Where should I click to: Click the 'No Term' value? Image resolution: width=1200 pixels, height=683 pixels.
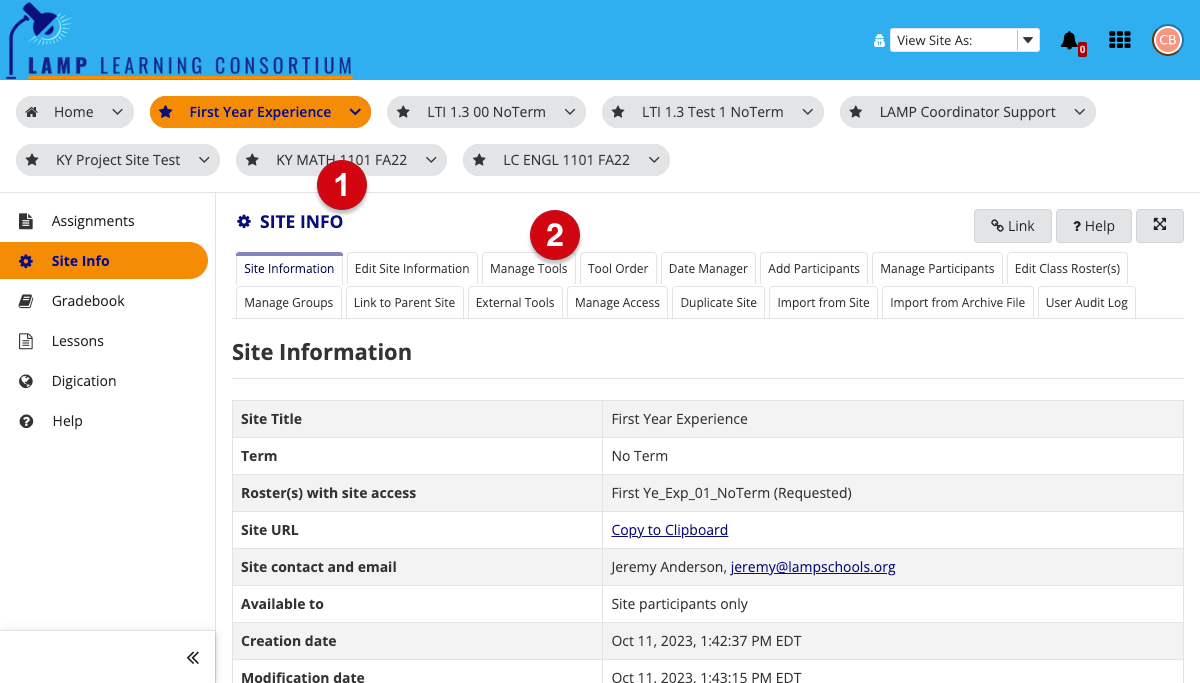pos(640,456)
